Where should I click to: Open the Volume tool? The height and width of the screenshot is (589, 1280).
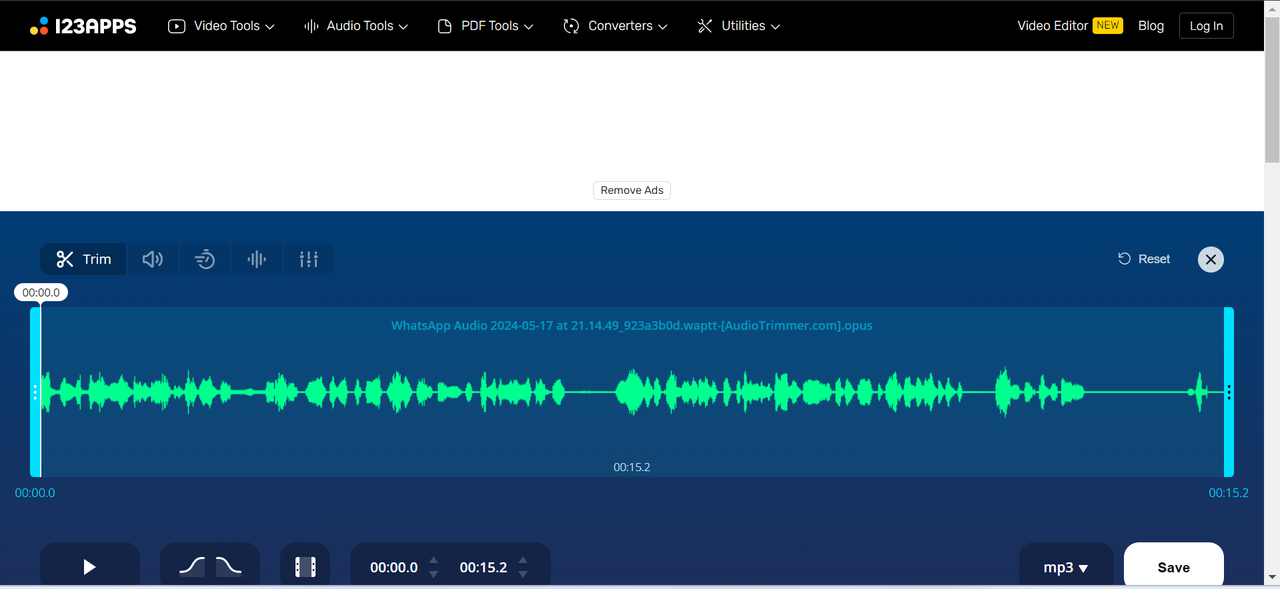tap(153, 259)
